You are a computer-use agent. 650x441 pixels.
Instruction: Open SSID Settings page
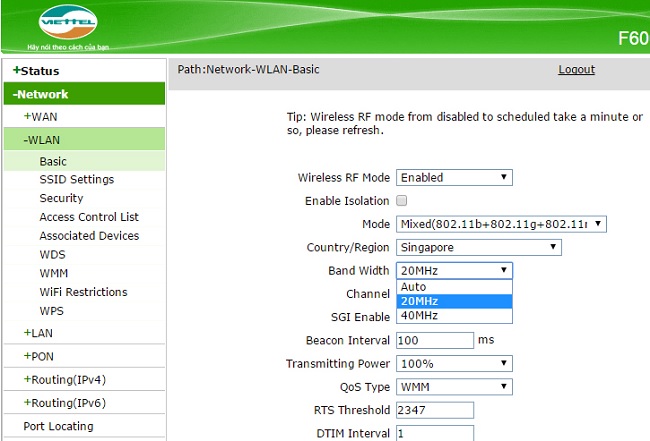coord(76,180)
